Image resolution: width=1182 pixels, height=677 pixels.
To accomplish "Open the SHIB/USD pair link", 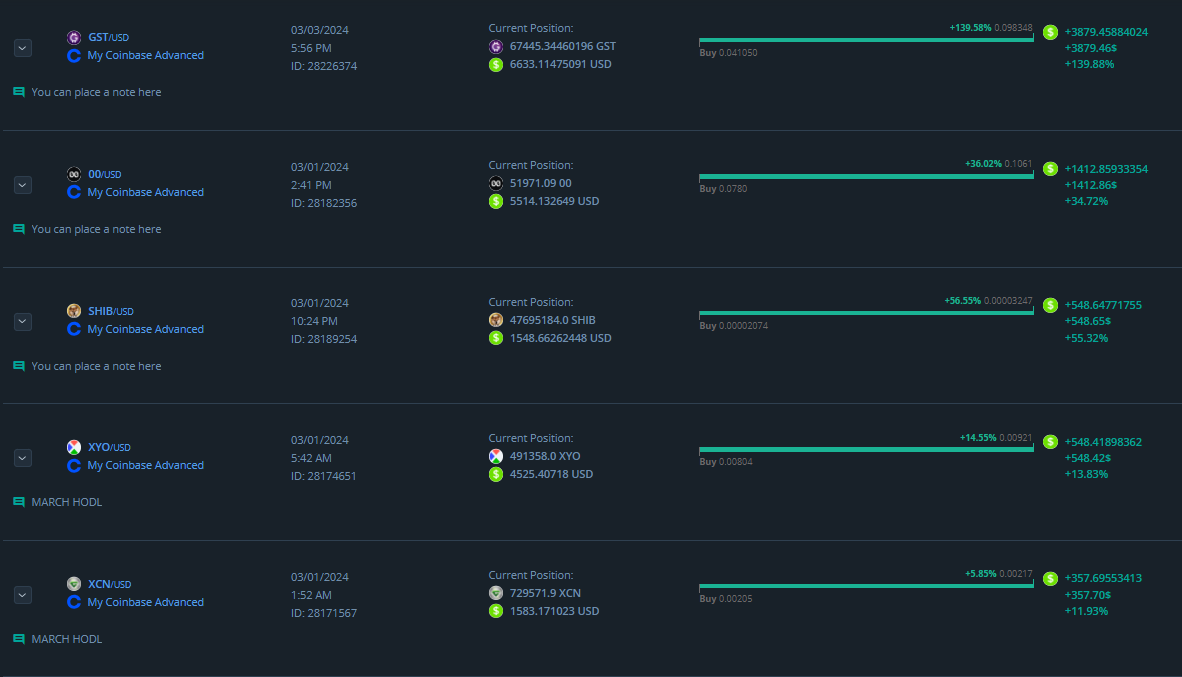I will (x=110, y=311).
